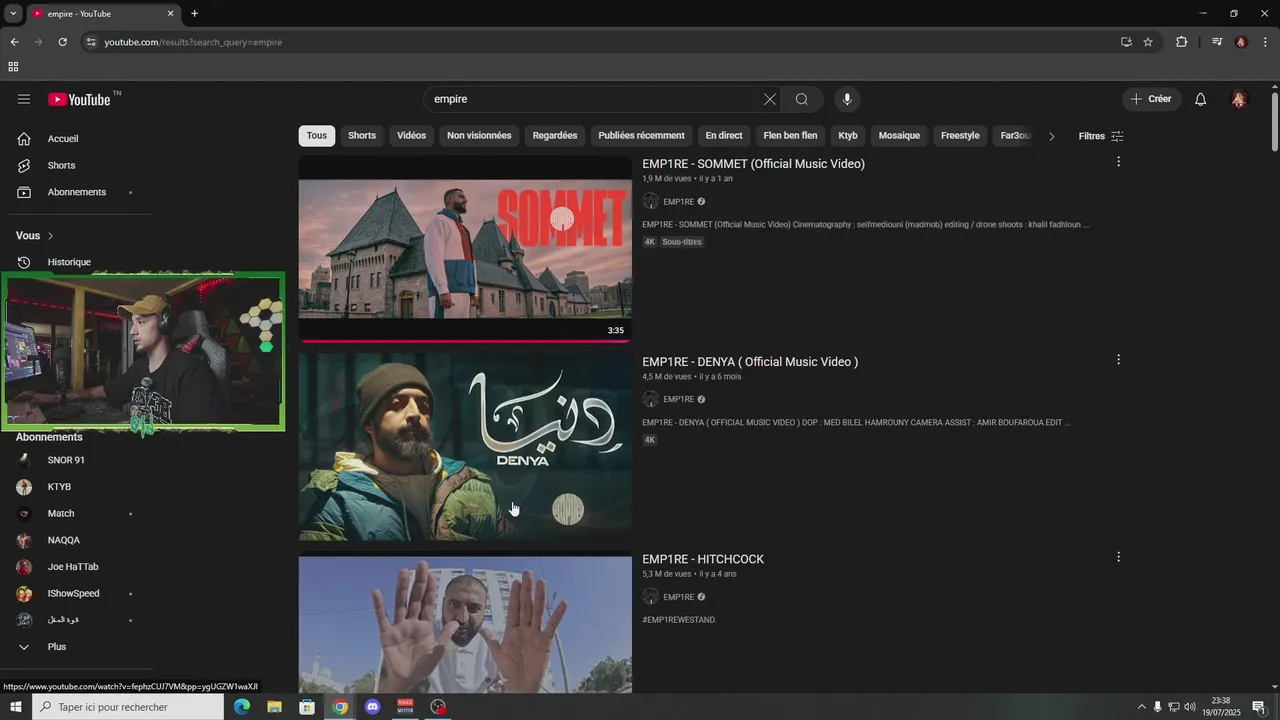Open the Chrome apps grid in bookmarks bar
This screenshot has height=720, width=1280.
tap(13, 67)
